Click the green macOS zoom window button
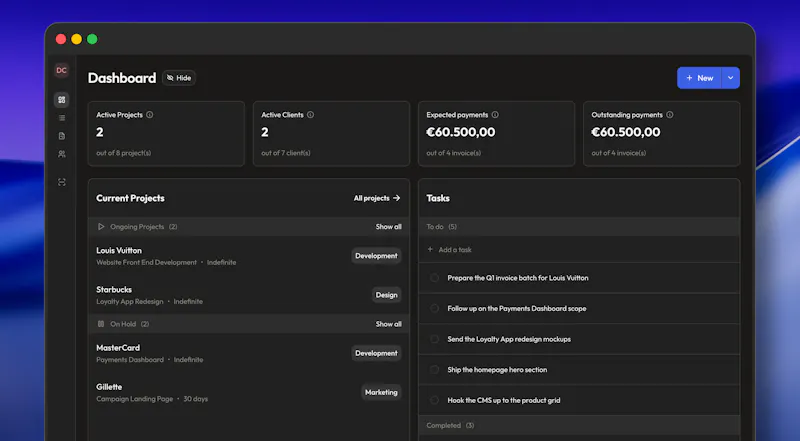This screenshot has width=800, height=441. tap(92, 39)
